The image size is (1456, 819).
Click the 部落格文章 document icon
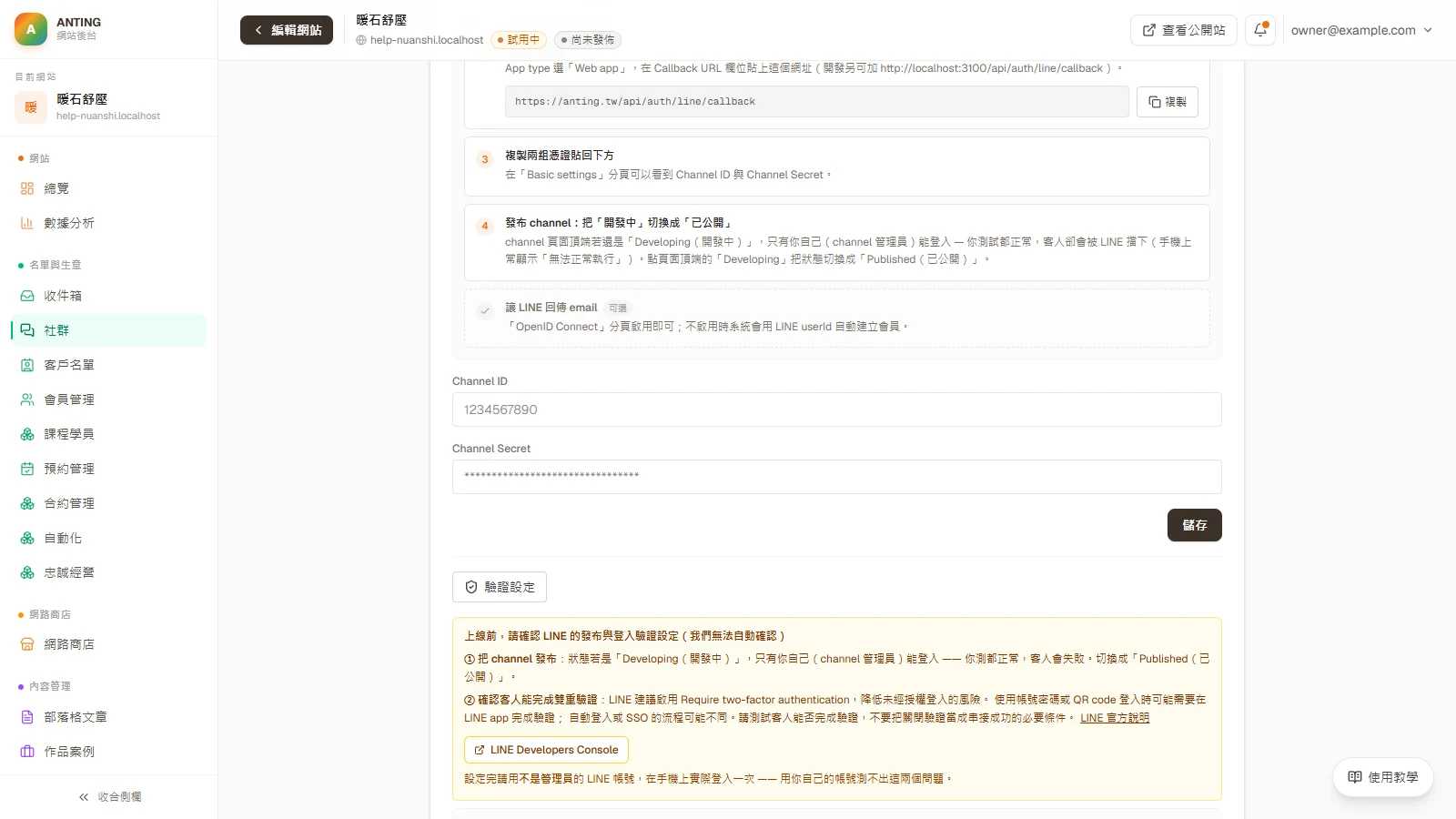[x=27, y=717]
